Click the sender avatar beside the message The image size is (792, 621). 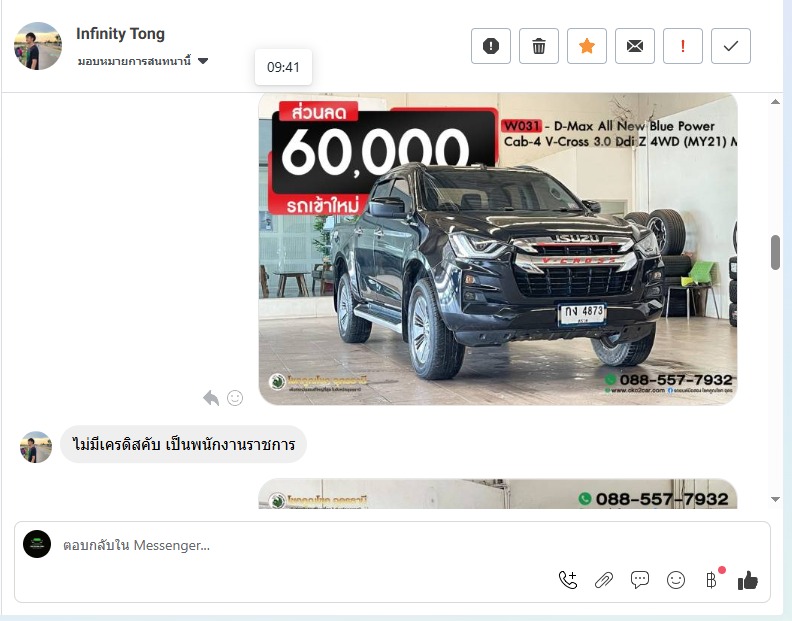36,447
